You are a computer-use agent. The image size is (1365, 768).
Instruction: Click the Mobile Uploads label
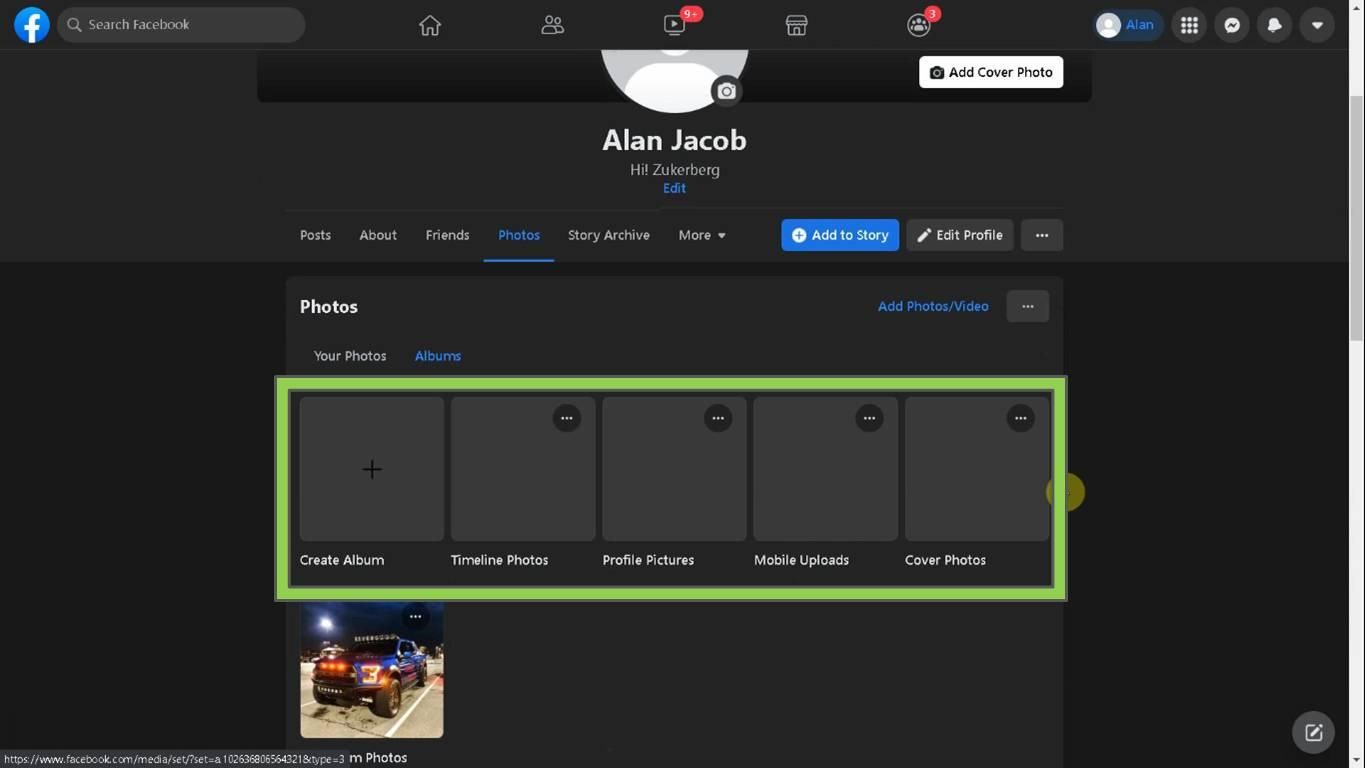(x=801, y=560)
